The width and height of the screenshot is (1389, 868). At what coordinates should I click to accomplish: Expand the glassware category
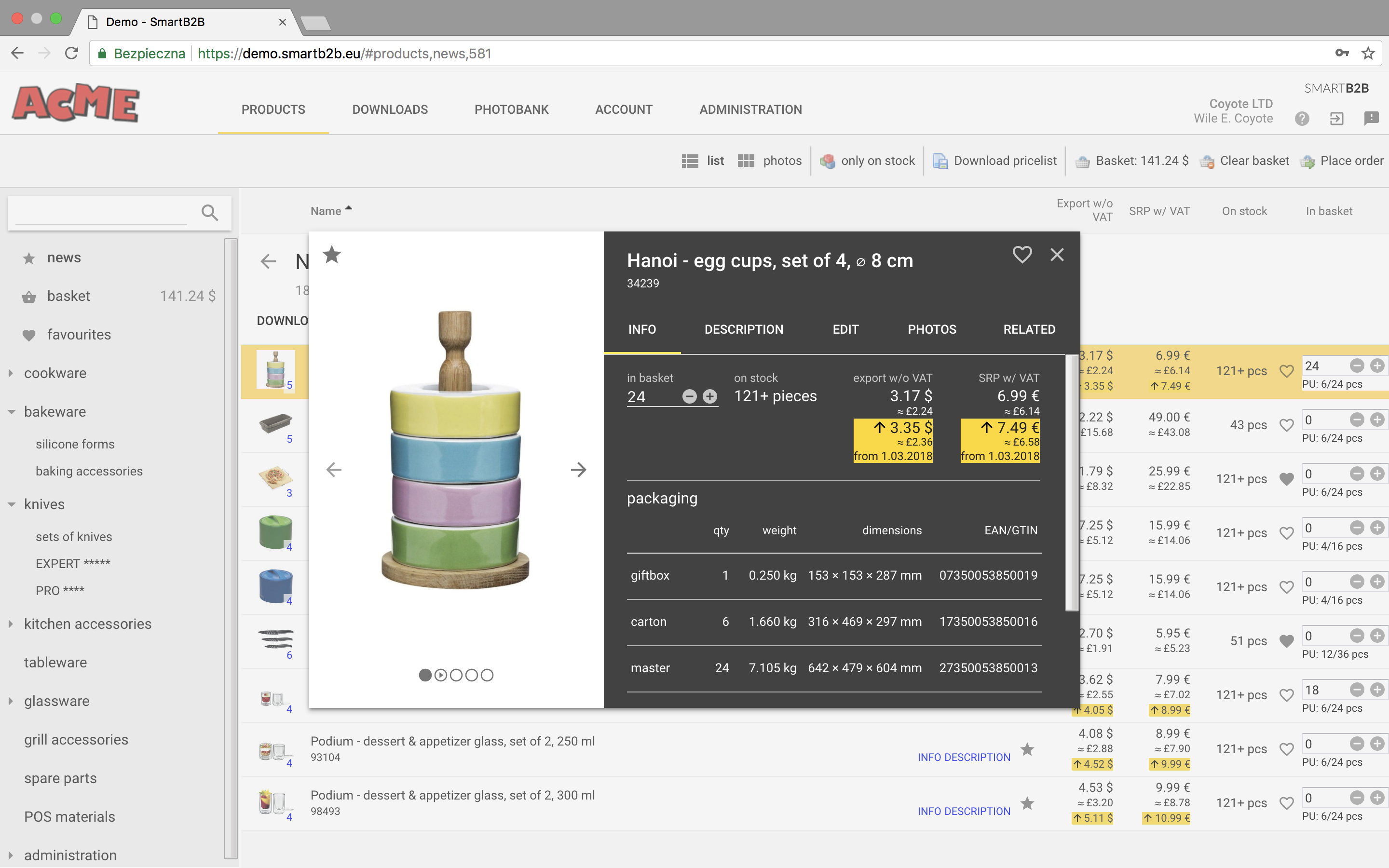(x=11, y=701)
